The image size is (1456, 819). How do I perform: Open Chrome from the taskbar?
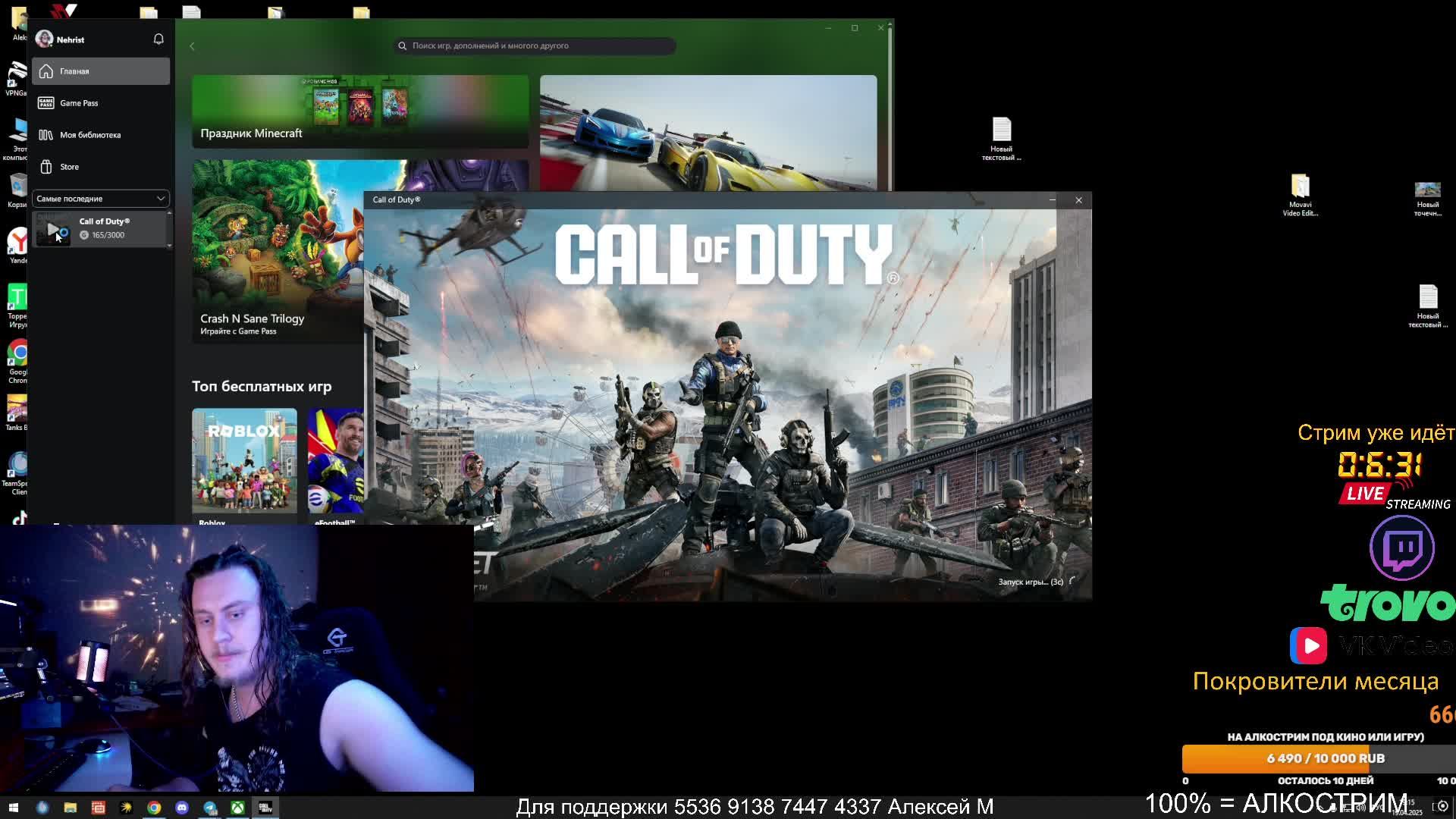[154, 808]
